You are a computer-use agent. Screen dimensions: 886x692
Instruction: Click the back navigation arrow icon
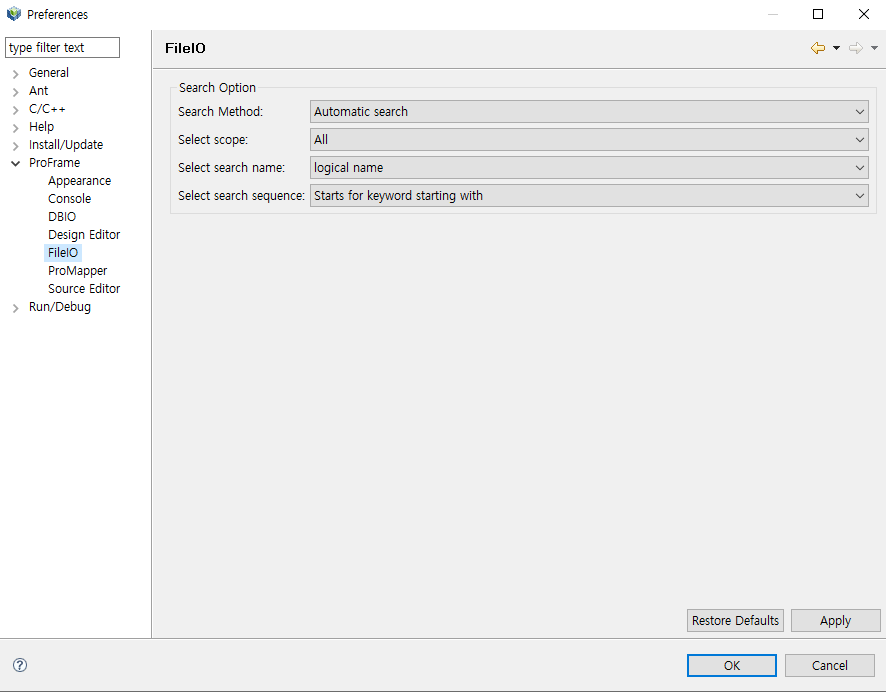coord(818,48)
